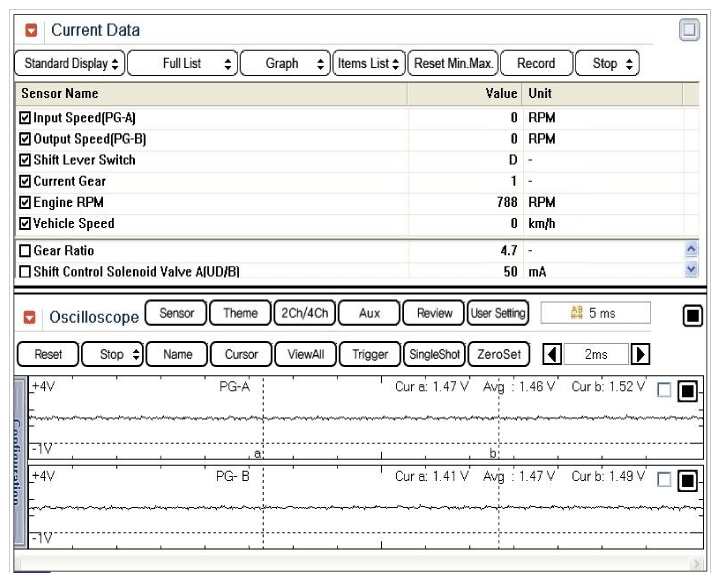Switch channels with 2Ch/4Ch
720x582 pixels.
point(304,313)
